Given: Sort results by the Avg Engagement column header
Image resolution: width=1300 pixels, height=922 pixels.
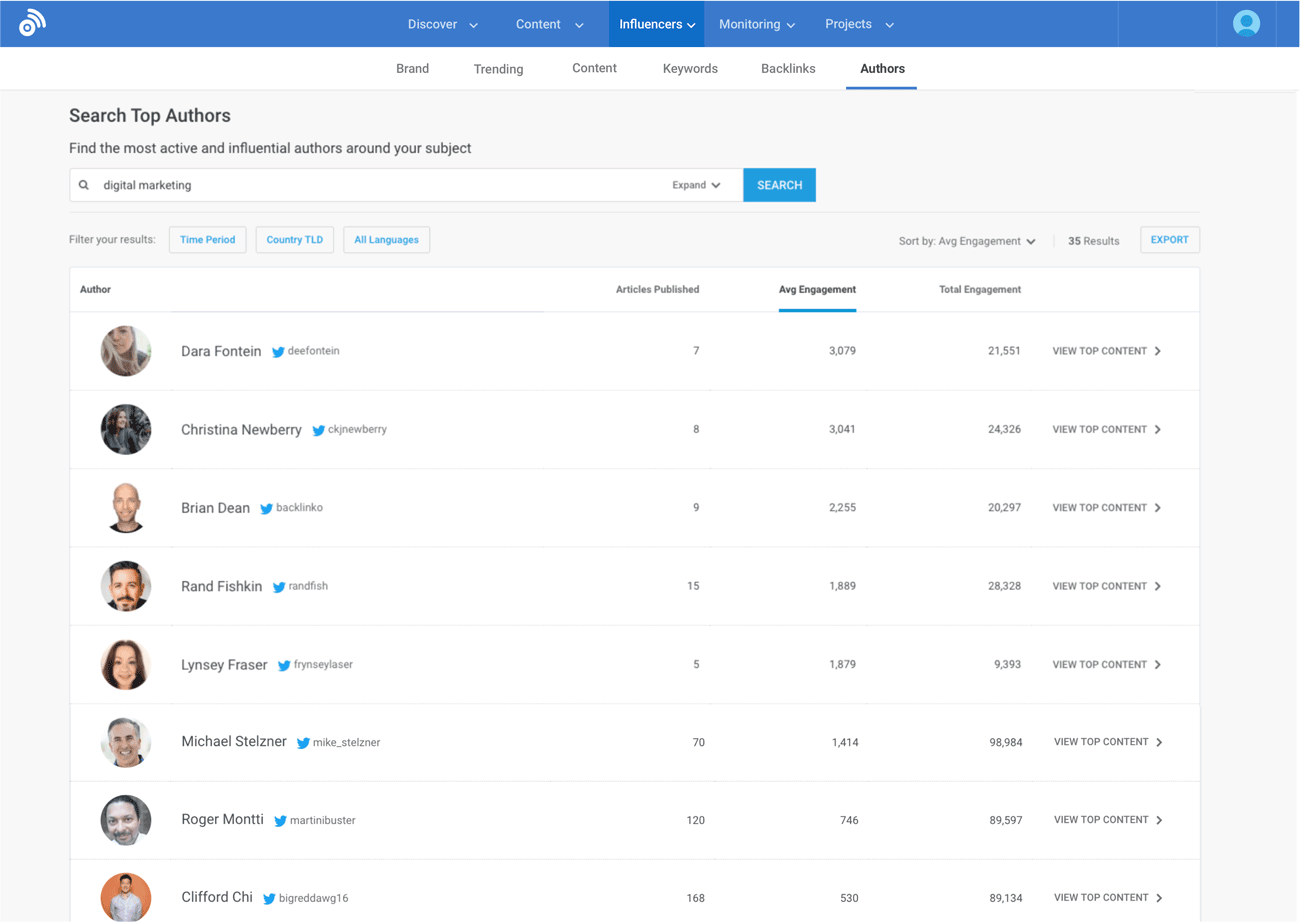Looking at the screenshot, I should [x=817, y=289].
